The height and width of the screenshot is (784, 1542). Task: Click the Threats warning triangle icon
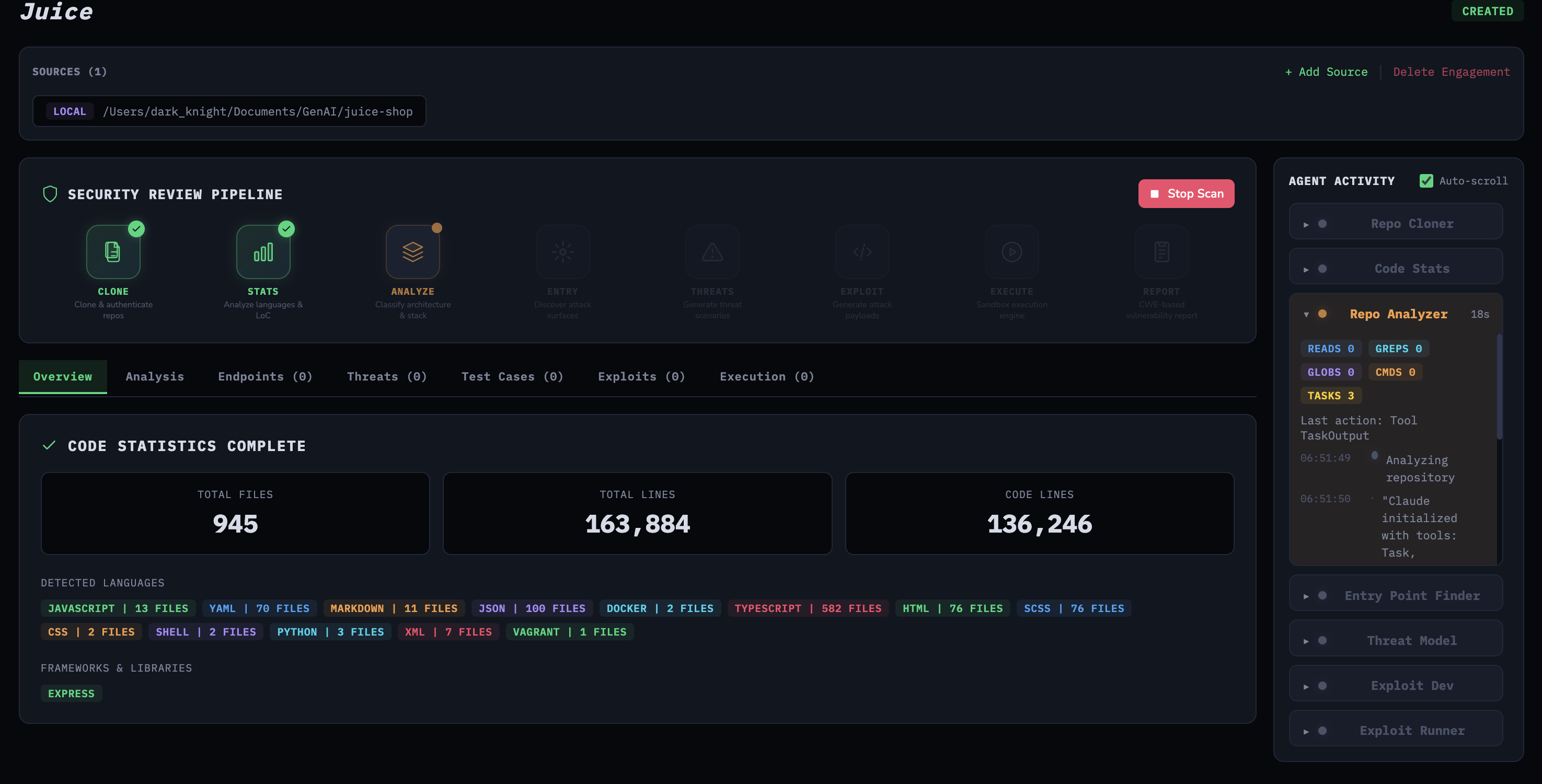pyautogui.click(x=712, y=252)
